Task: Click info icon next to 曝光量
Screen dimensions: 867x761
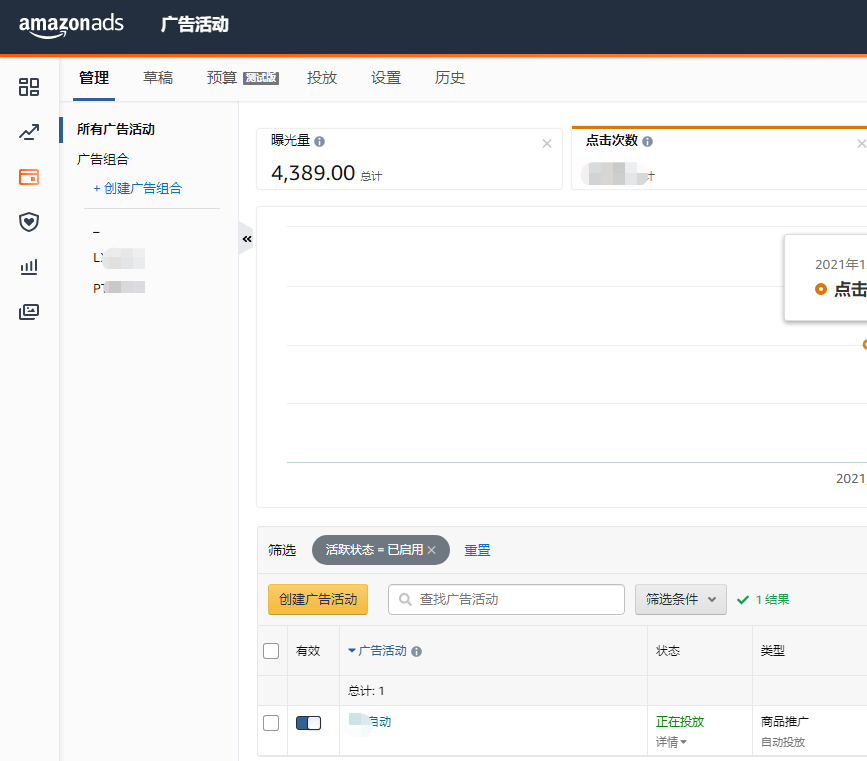Action: point(320,142)
